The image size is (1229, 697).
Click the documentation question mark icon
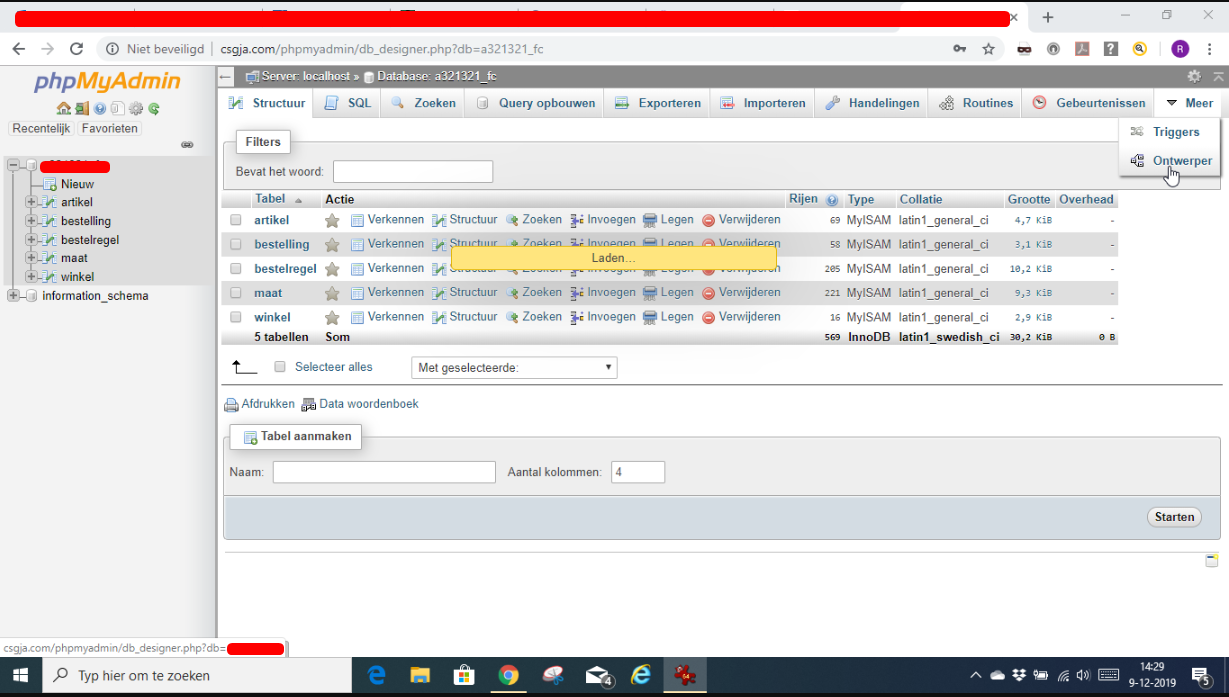coord(99,108)
